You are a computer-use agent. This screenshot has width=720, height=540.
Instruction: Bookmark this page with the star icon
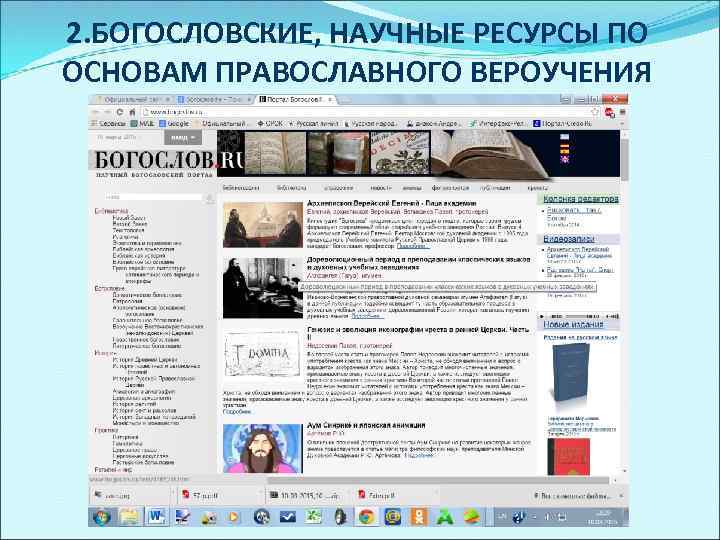(x=595, y=112)
